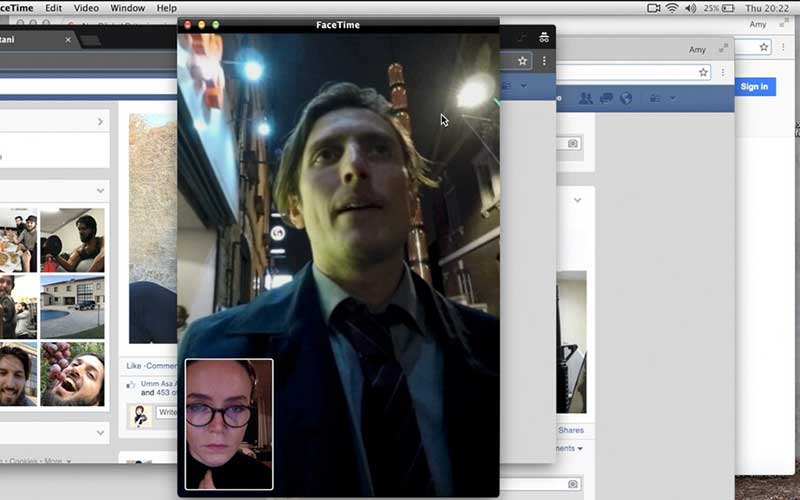Close the Chrome tab with the x
This screenshot has width=800, height=500.
68,40
